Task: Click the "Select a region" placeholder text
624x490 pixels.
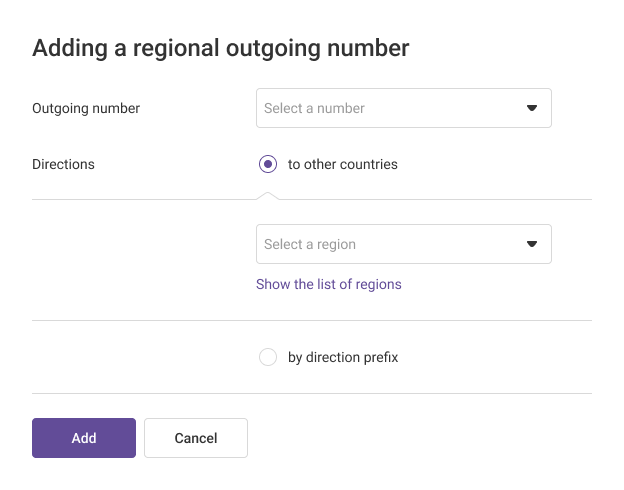Action: pos(310,244)
